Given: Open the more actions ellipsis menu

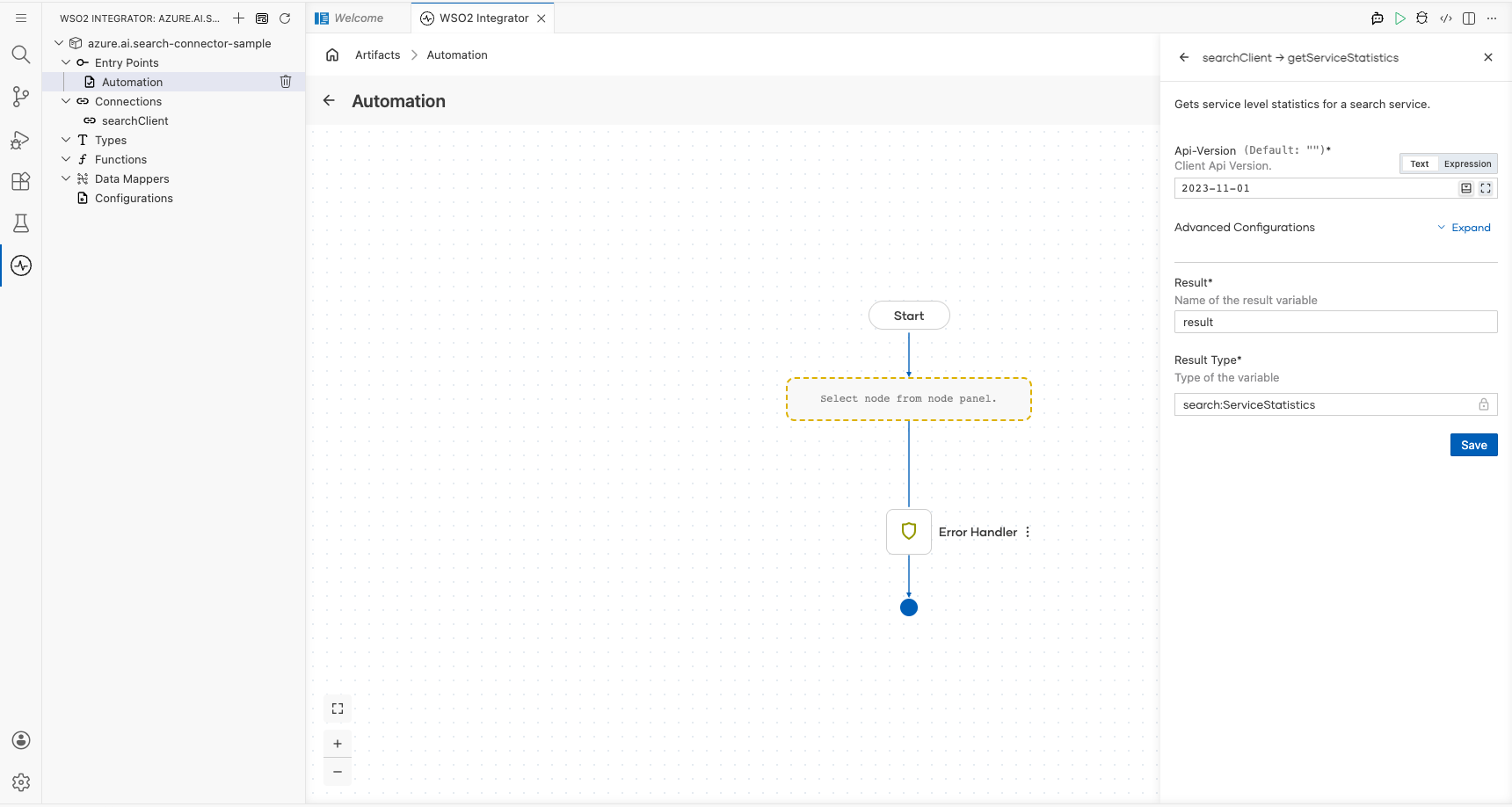Looking at the screenshot, I should point(1492,18).
